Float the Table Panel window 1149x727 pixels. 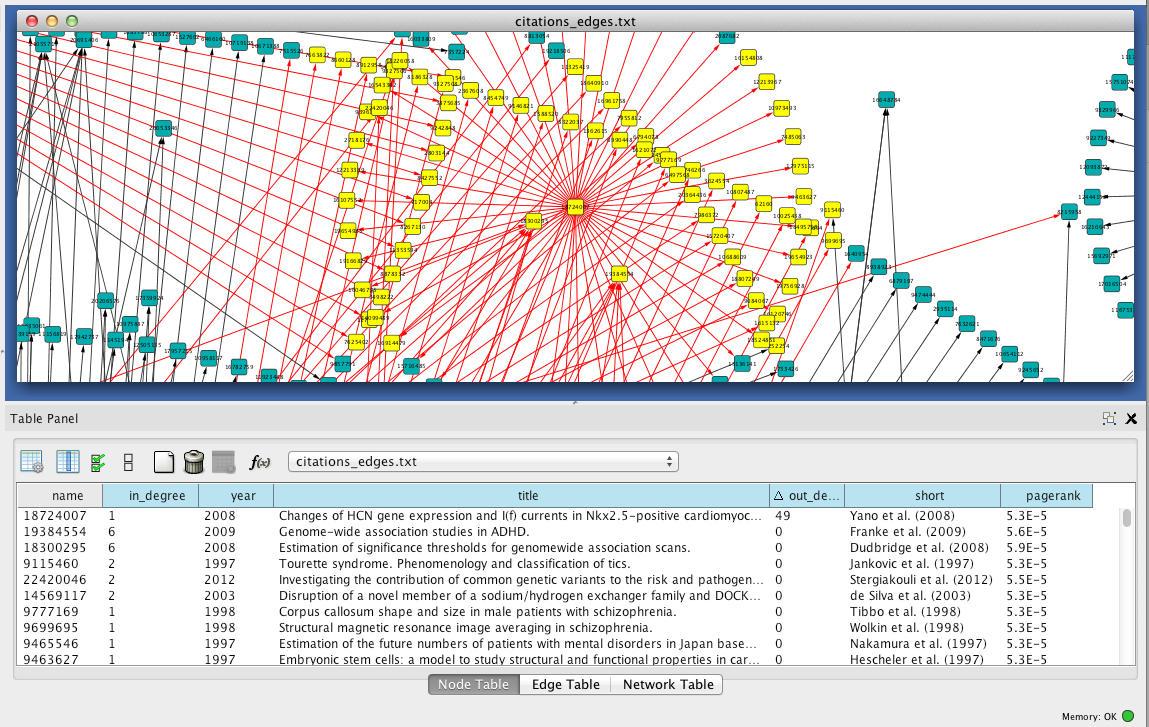(x=1109, y=419)
